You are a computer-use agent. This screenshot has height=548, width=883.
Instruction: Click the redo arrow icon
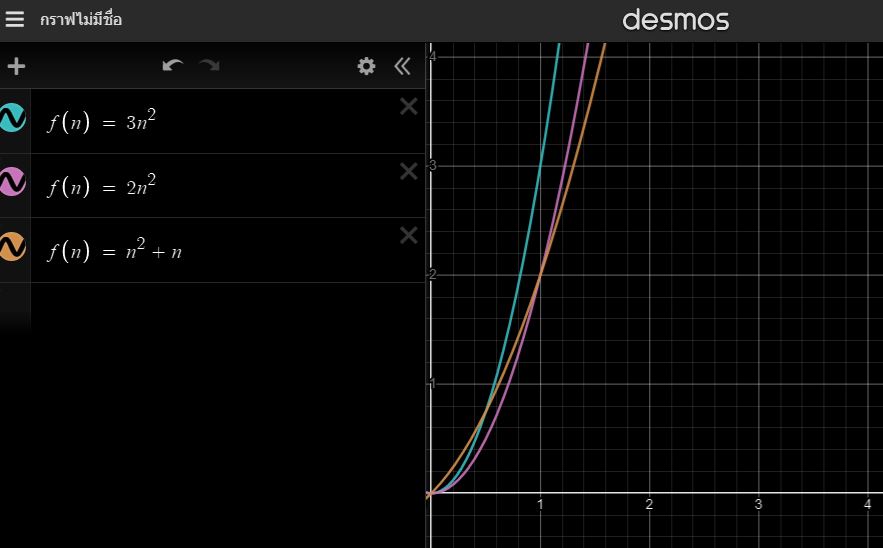209,66
